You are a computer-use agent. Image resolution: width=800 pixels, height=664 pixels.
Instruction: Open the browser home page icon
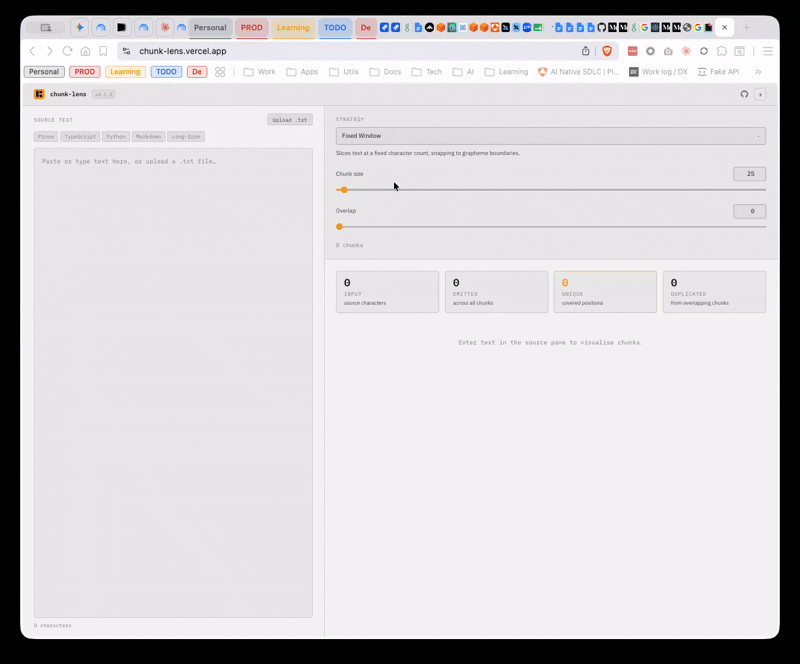[x=85, y=51]
